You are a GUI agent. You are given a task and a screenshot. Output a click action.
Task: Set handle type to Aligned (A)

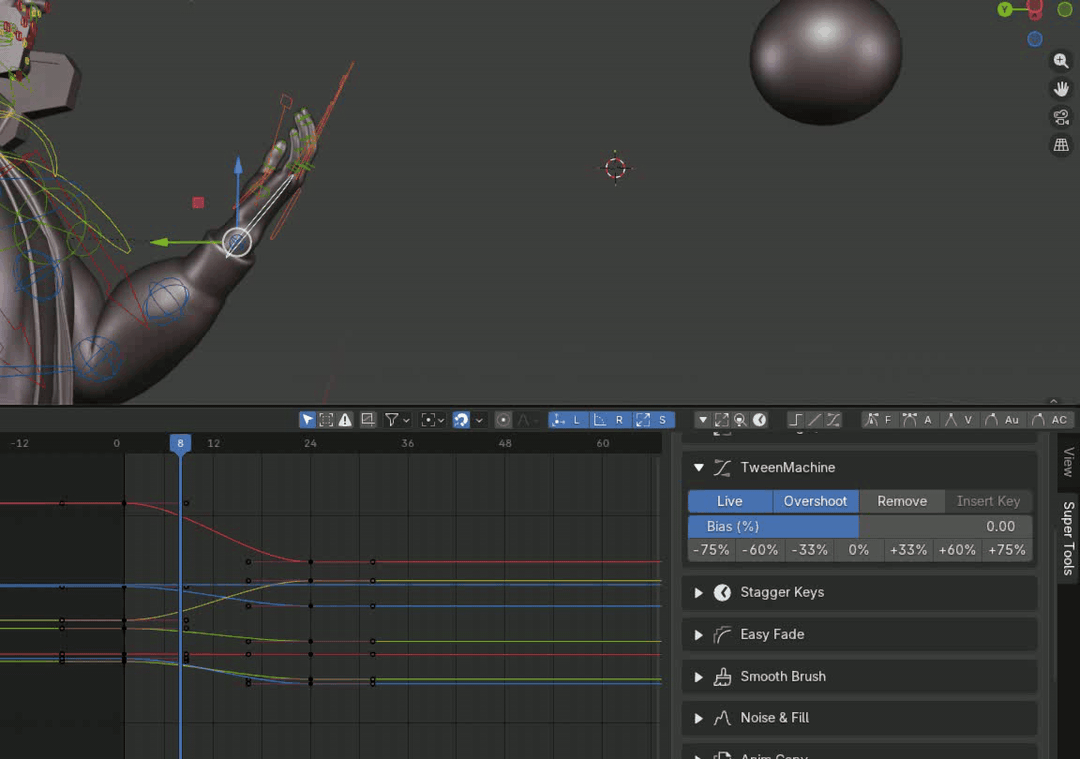pyautogui.click(x=918, y=419)
